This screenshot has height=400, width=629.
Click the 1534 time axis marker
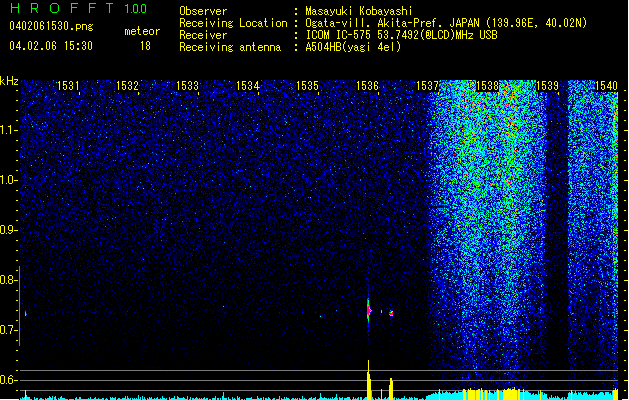(x=248, y=86)
